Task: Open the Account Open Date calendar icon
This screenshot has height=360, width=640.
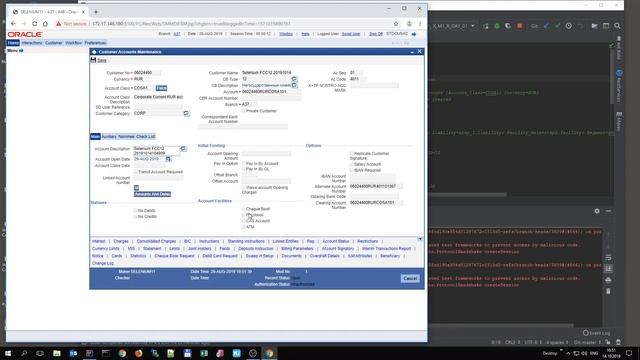Action: click(x=168, y=159)
